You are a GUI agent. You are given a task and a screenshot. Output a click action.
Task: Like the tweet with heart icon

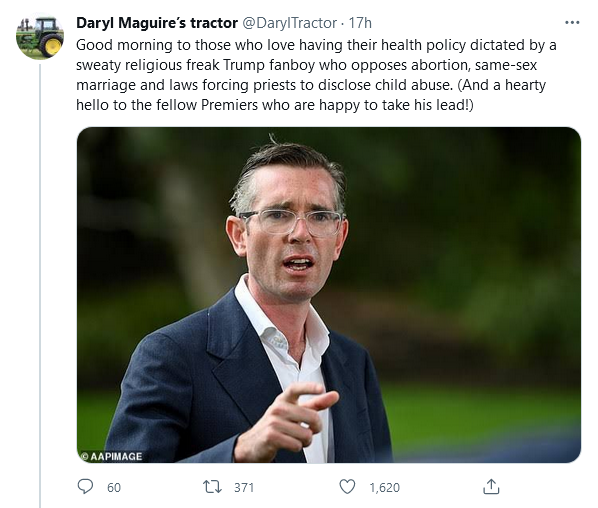347,487
